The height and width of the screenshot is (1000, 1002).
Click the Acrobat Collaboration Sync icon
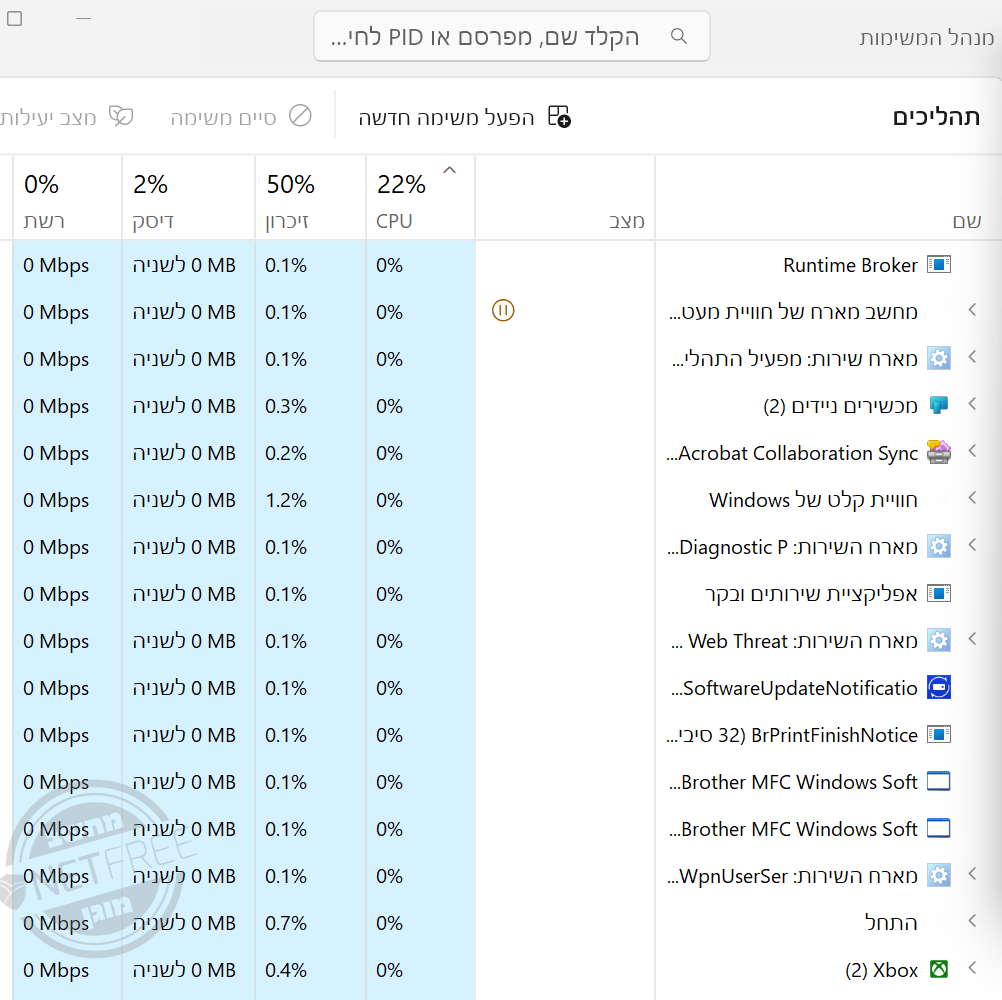click(939, 452)
